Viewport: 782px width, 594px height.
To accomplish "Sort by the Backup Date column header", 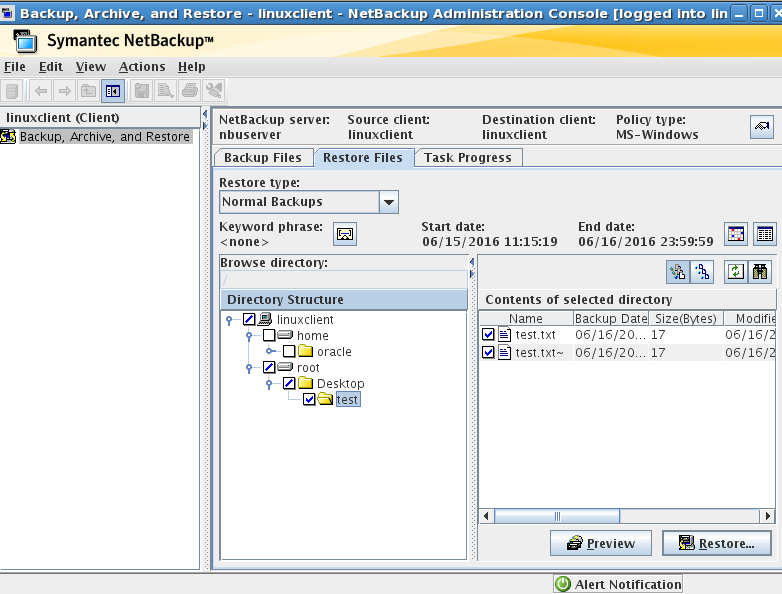I will click(611, 318).
